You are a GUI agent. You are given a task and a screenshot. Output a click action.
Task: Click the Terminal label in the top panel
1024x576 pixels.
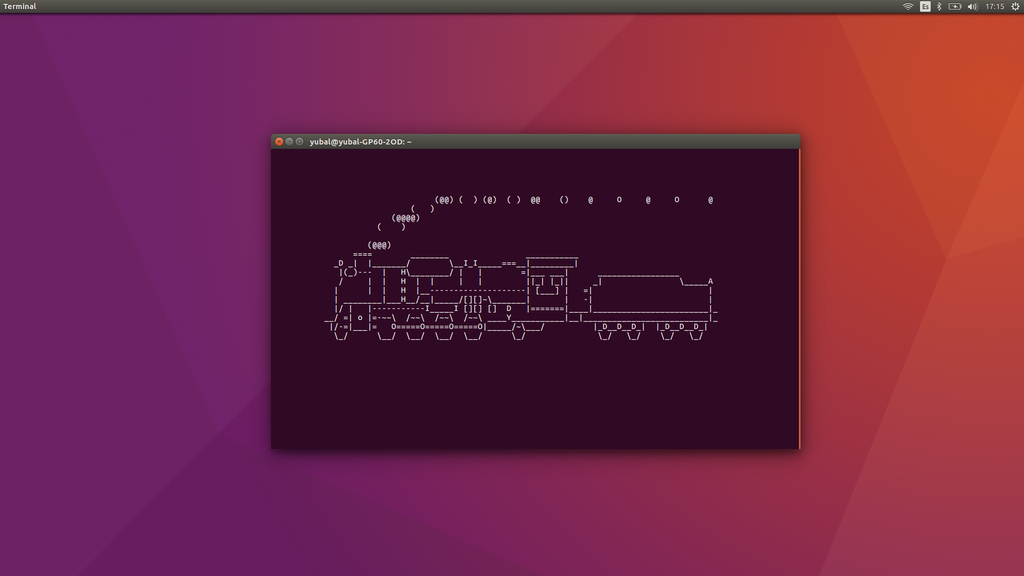(x=20, y=6)
